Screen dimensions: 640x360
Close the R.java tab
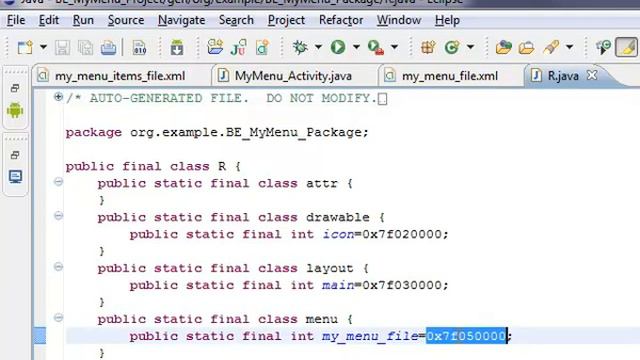tap(592, 75)
